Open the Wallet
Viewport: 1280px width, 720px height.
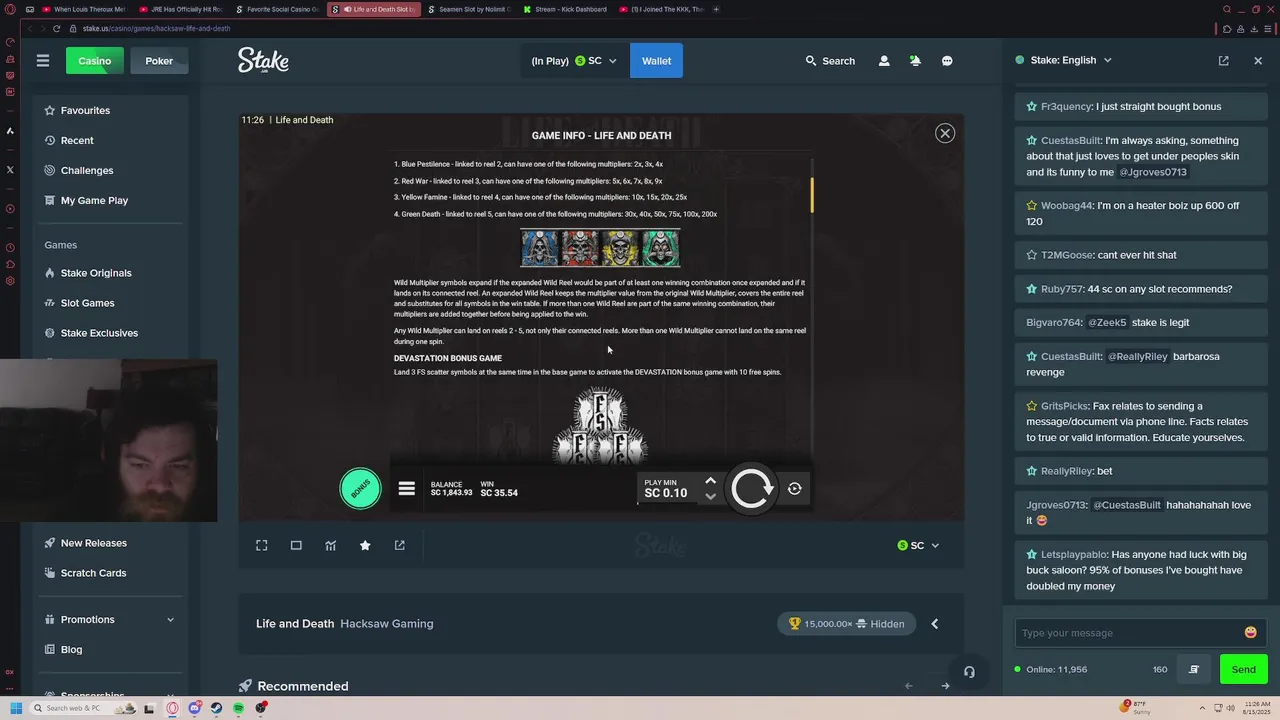coord(656,61)
